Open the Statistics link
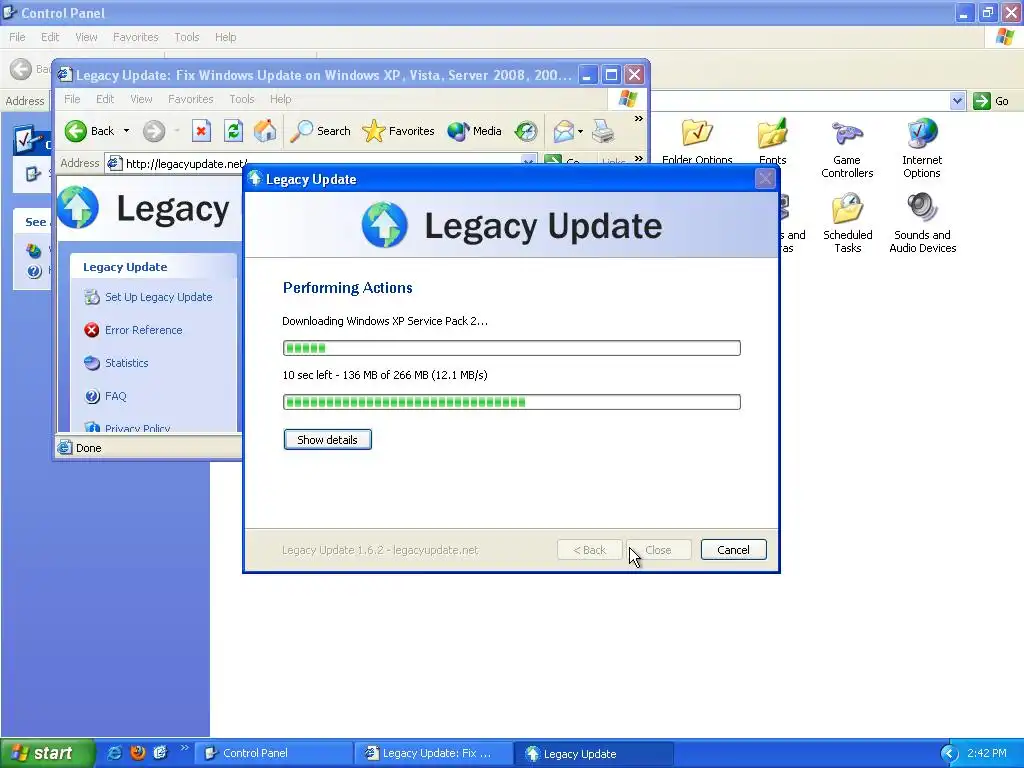Screen dimensions: 1024x768 (127, 363)
